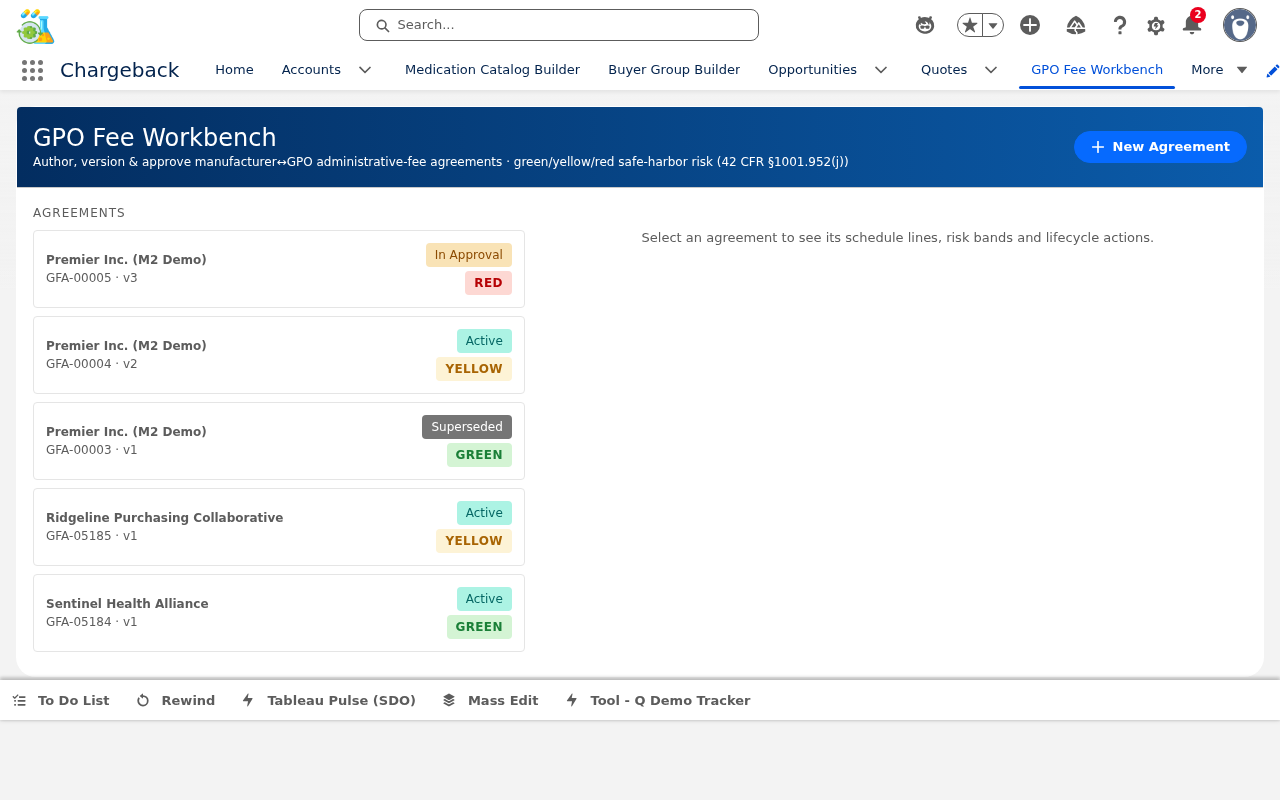Open Ridgeline Purchasing Collaborative agreement

point(279,527)
